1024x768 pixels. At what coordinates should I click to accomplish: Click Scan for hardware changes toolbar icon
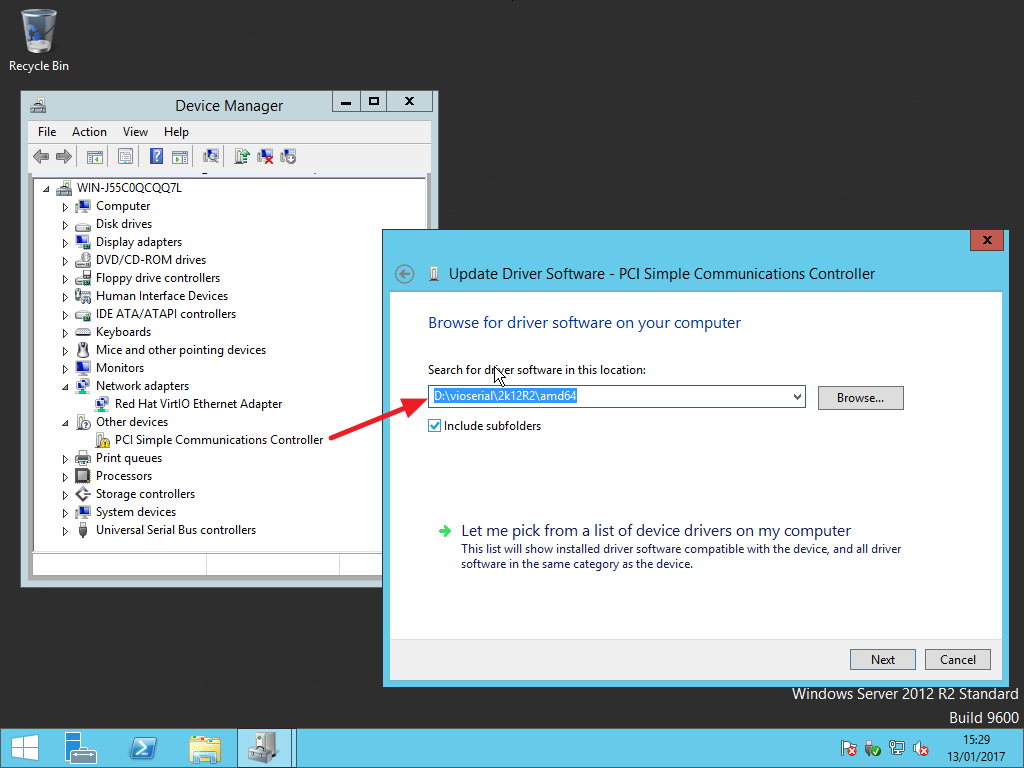pos(211,156)
